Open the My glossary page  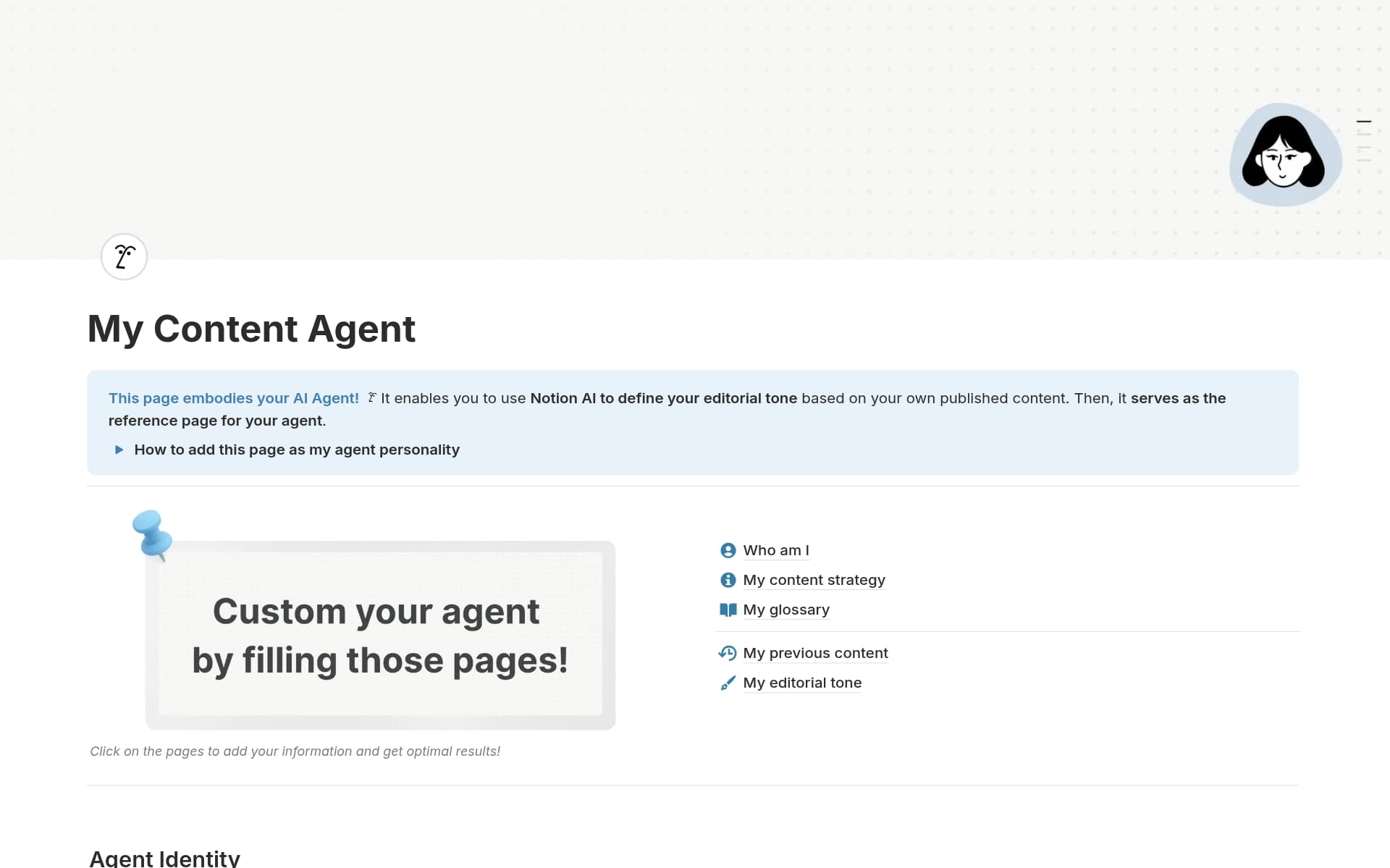(x=786, y=610)
